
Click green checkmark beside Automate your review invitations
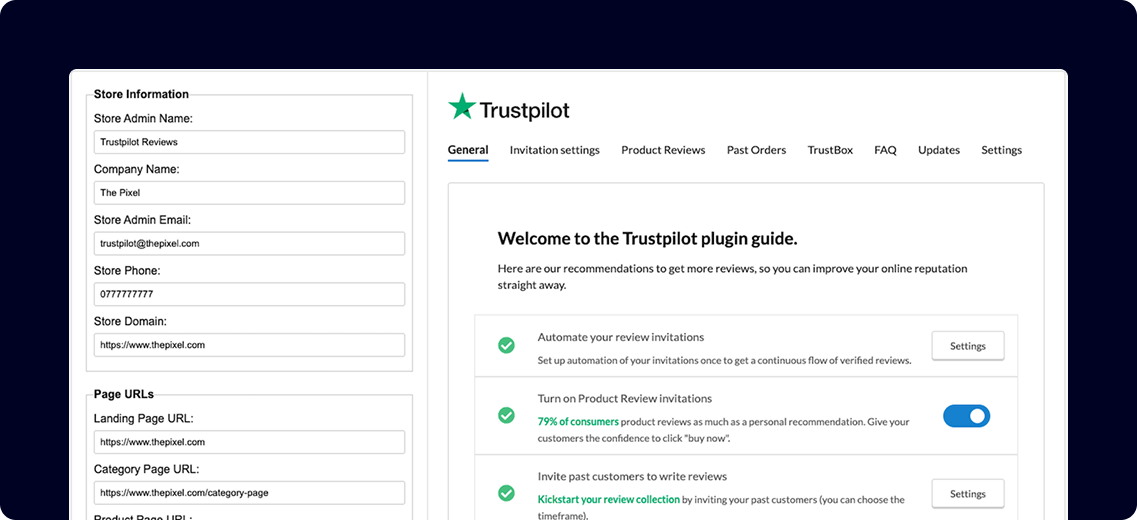506,345
